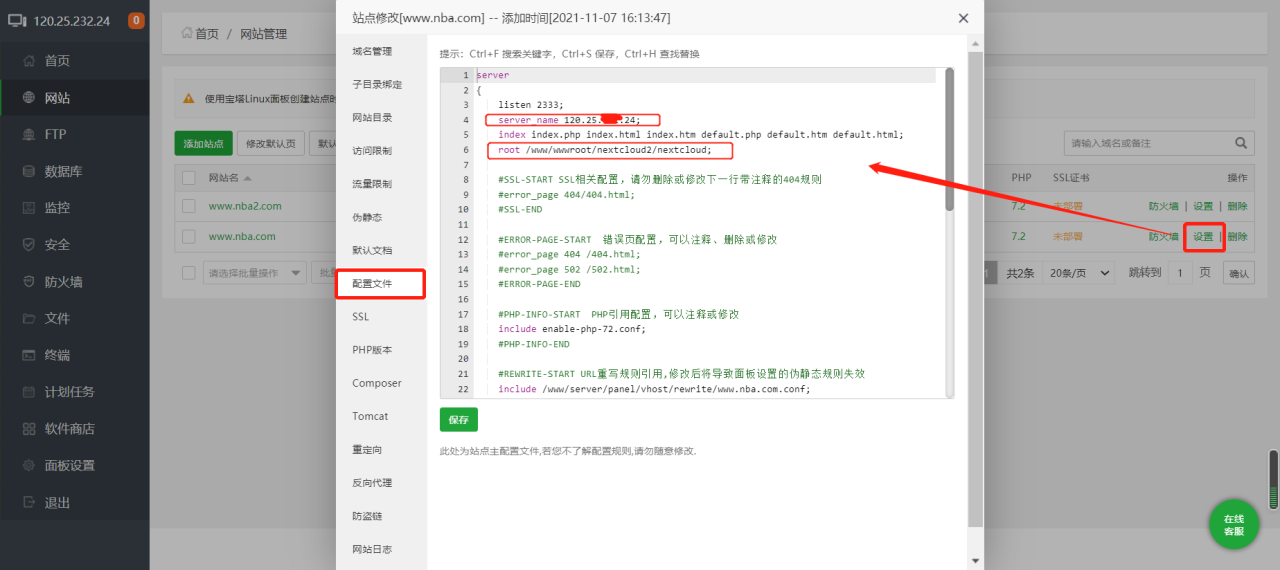Viewport: 1280px width, 570px height.
Task: Open the FTP sidebar icon
Action: pyautogui.click(x=30, y=134)
